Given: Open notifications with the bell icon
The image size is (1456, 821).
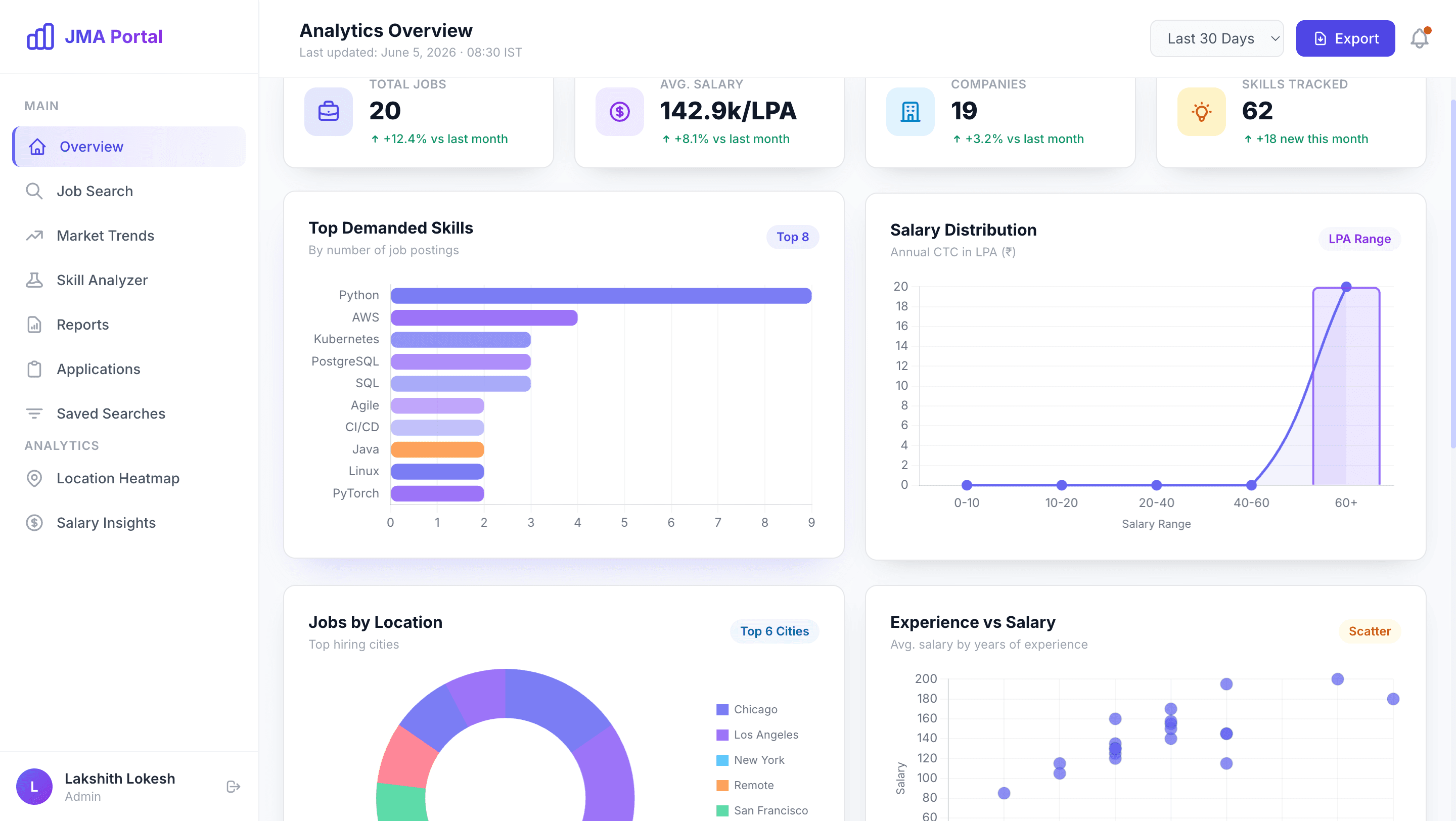Looking at the screenshot, I should [x=1419, y=38].
